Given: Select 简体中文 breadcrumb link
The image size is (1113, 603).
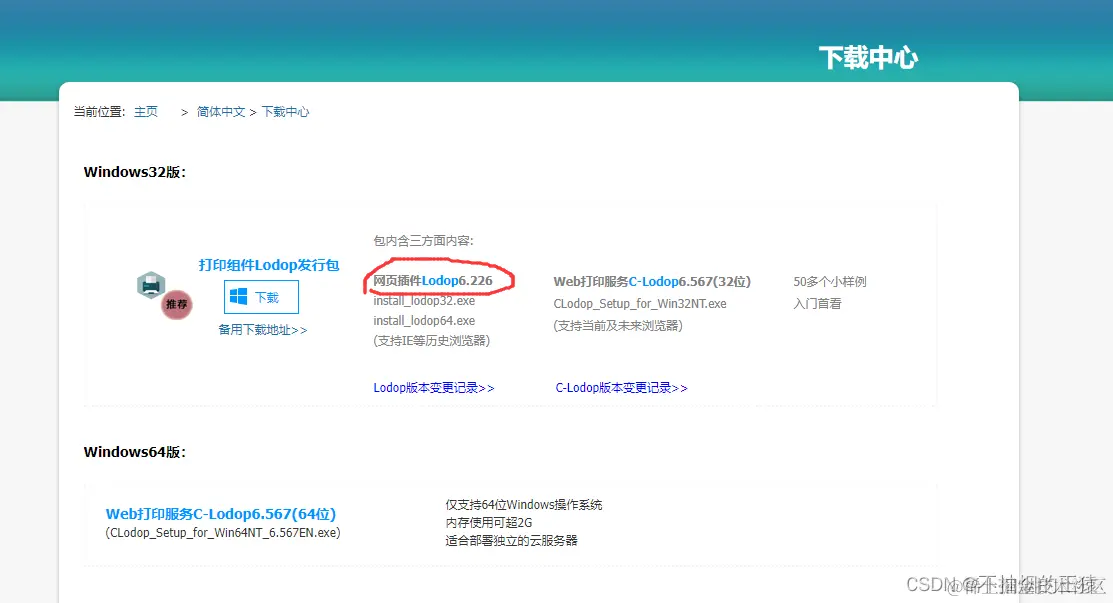Looking at the screenshot, I should tap(221, 111).
